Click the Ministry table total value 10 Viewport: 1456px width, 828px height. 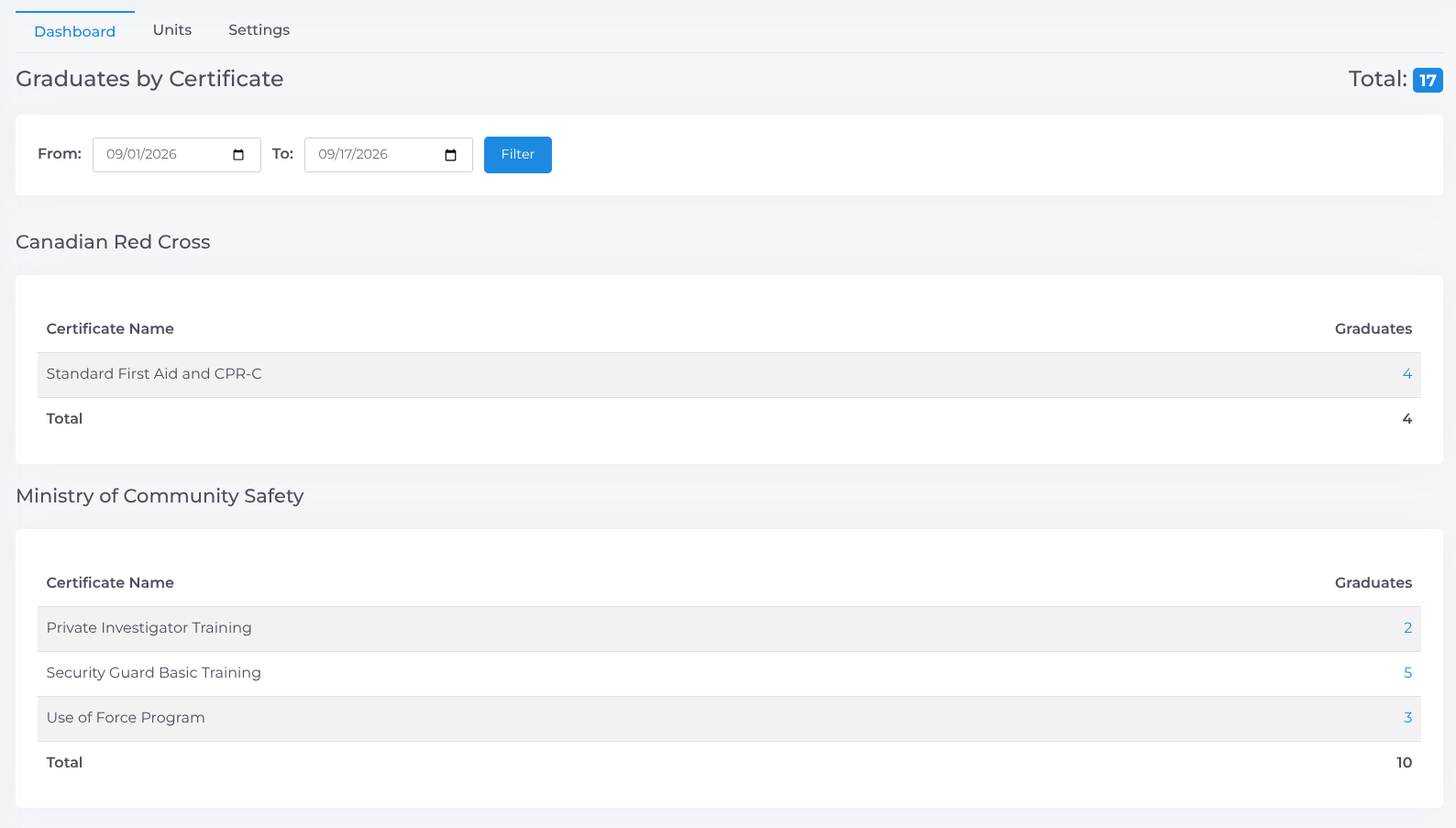pyautogui.click(x=1405, y=763)
